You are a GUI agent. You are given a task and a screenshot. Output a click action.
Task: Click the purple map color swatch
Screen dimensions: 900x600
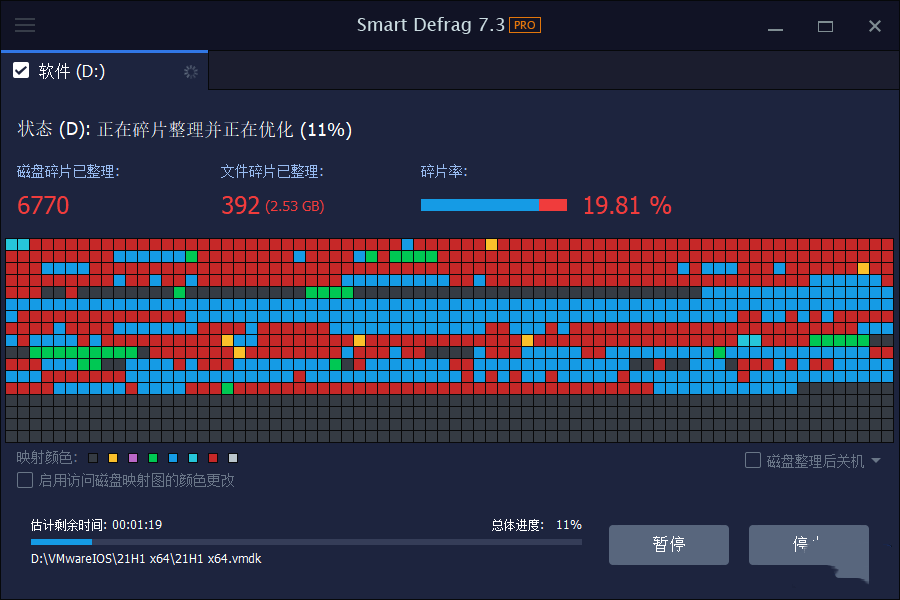(x=133, y=458)
